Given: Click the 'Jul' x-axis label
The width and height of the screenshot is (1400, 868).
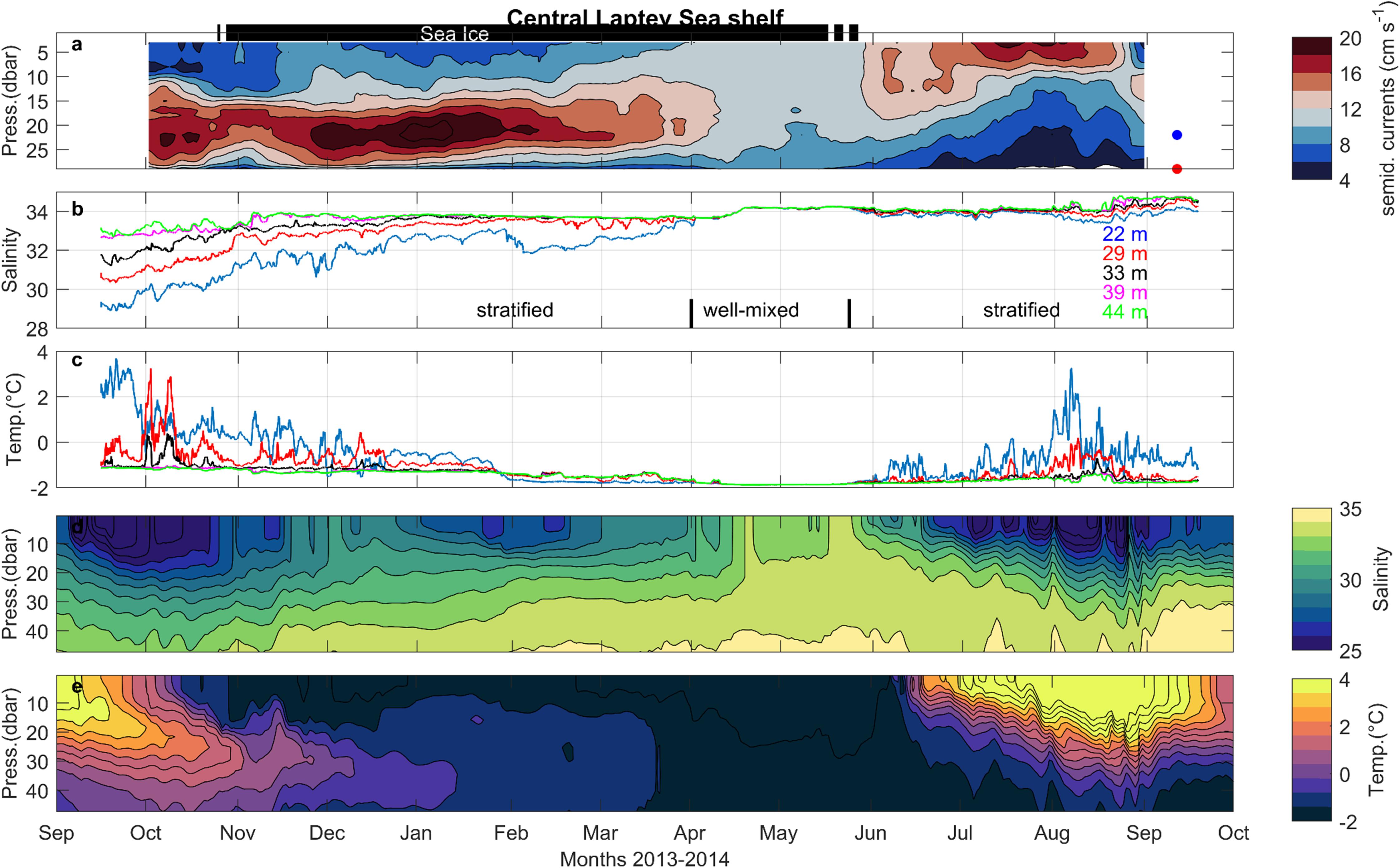Looking at the screenshot, I should tap(960, 833).
